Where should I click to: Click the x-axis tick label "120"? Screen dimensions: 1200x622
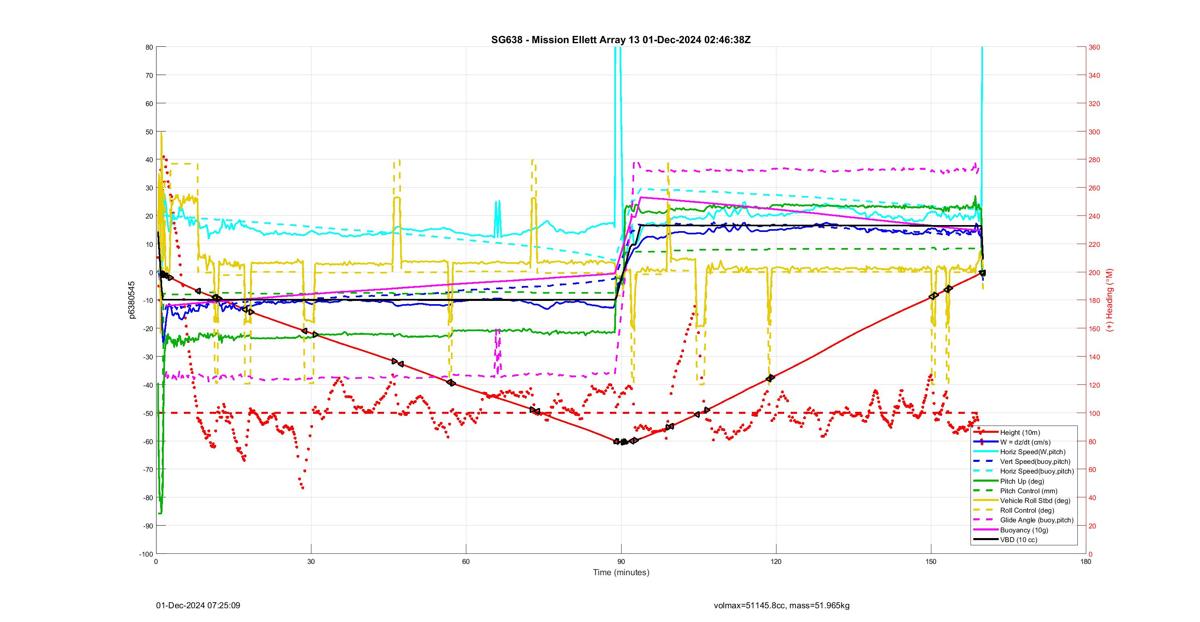[776, 562]
